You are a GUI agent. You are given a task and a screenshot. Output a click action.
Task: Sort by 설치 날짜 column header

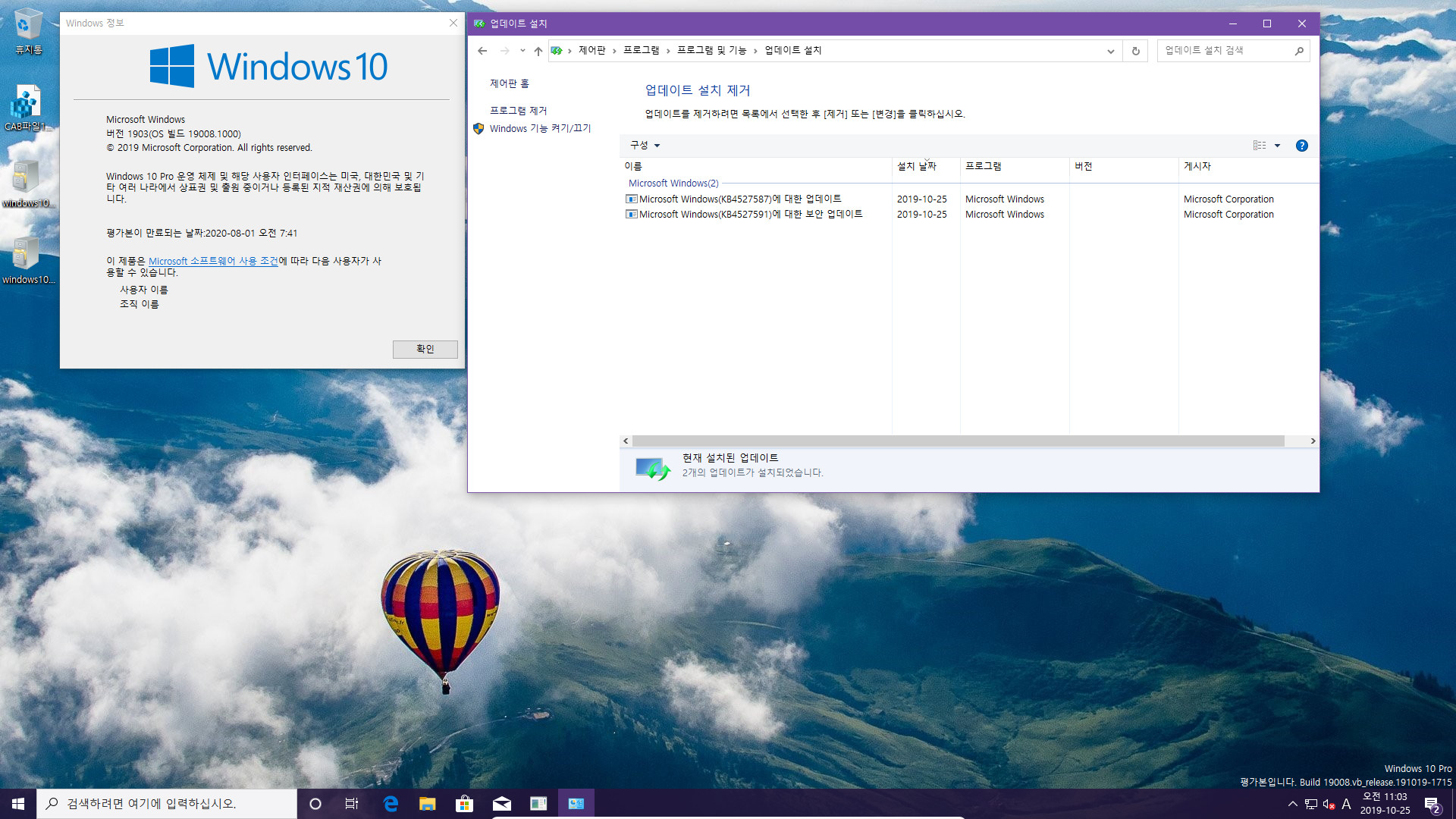(926, 166)
